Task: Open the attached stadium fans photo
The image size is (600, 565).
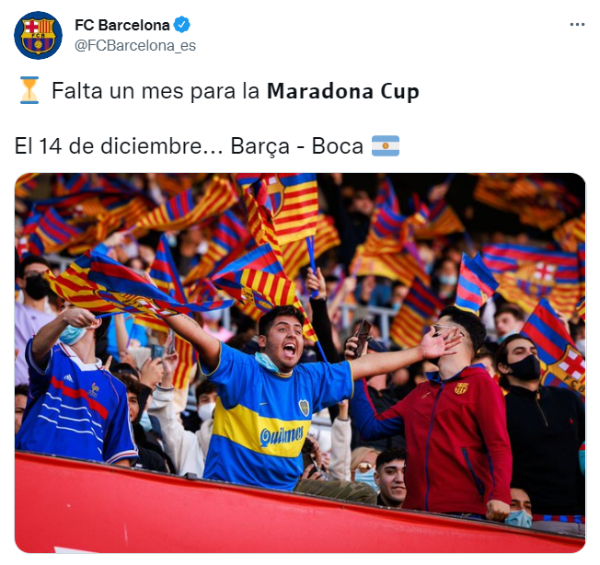Action: (300, 363)
